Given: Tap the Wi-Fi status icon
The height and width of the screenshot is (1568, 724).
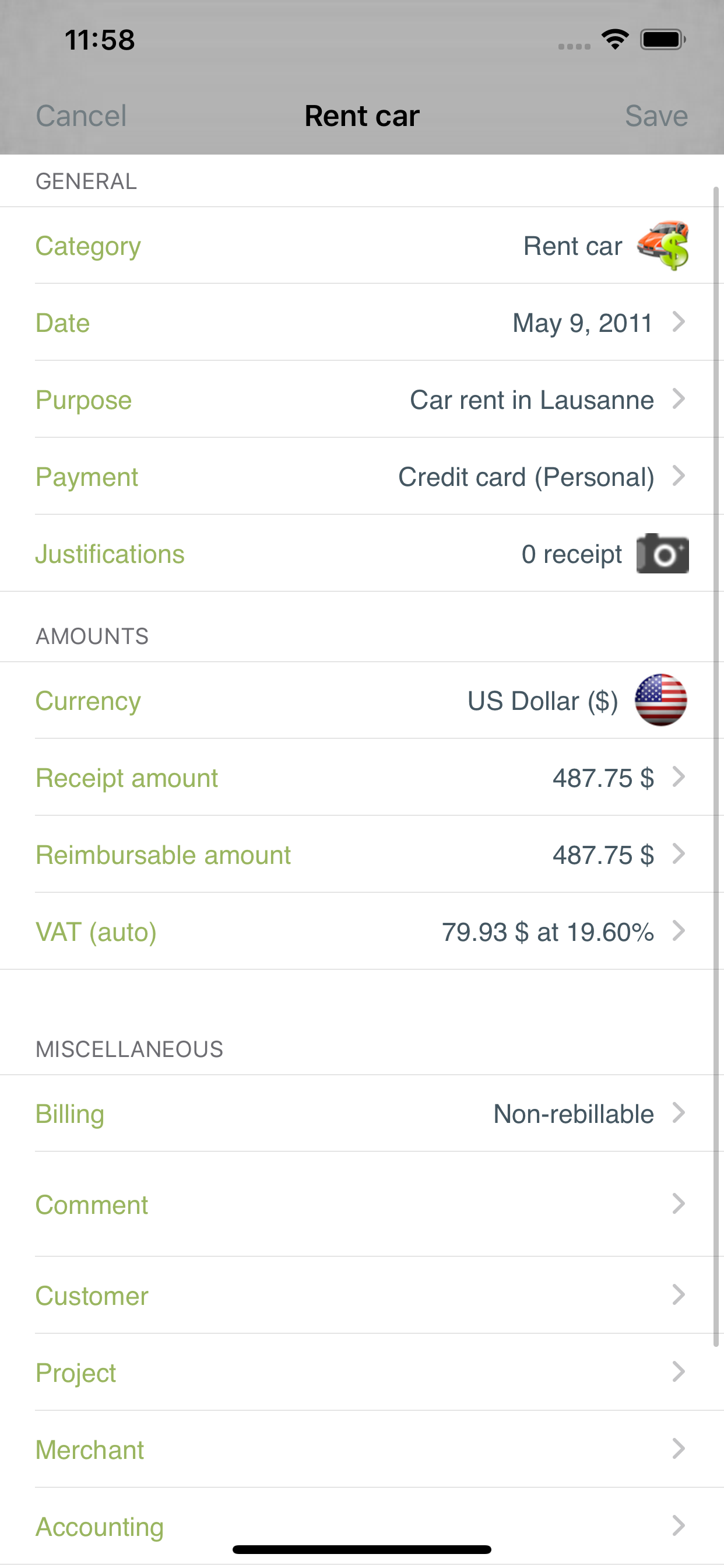Looking at the screenshot, I should coord(615,40).
